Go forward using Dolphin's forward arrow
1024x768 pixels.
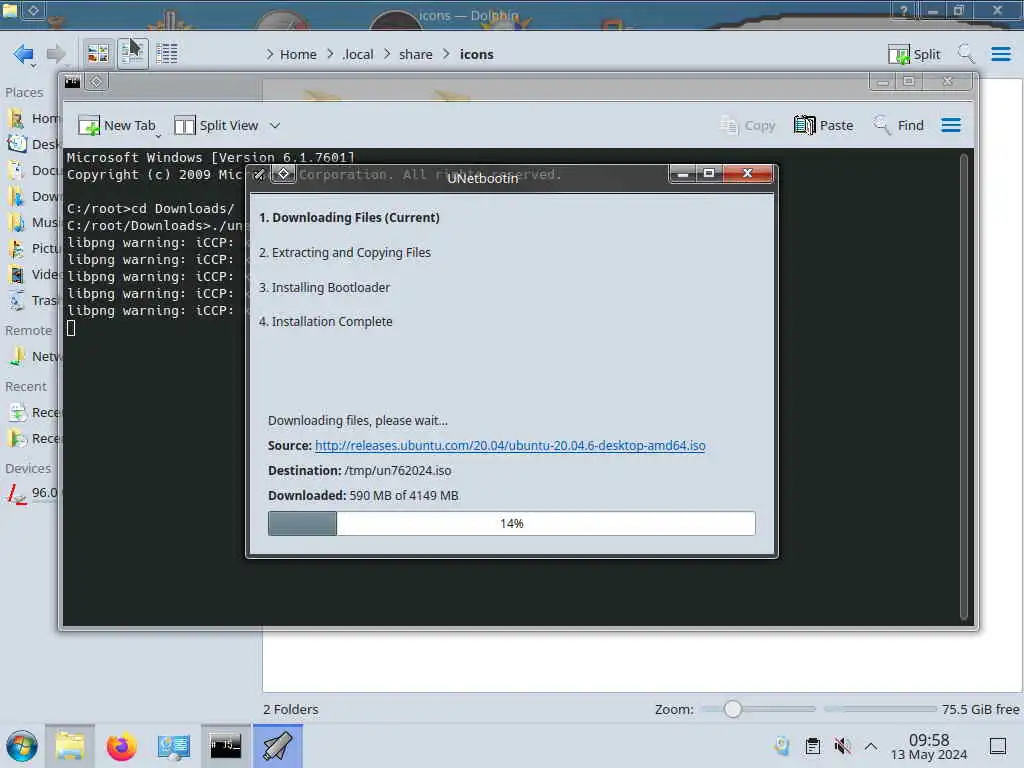click(56, 54)
